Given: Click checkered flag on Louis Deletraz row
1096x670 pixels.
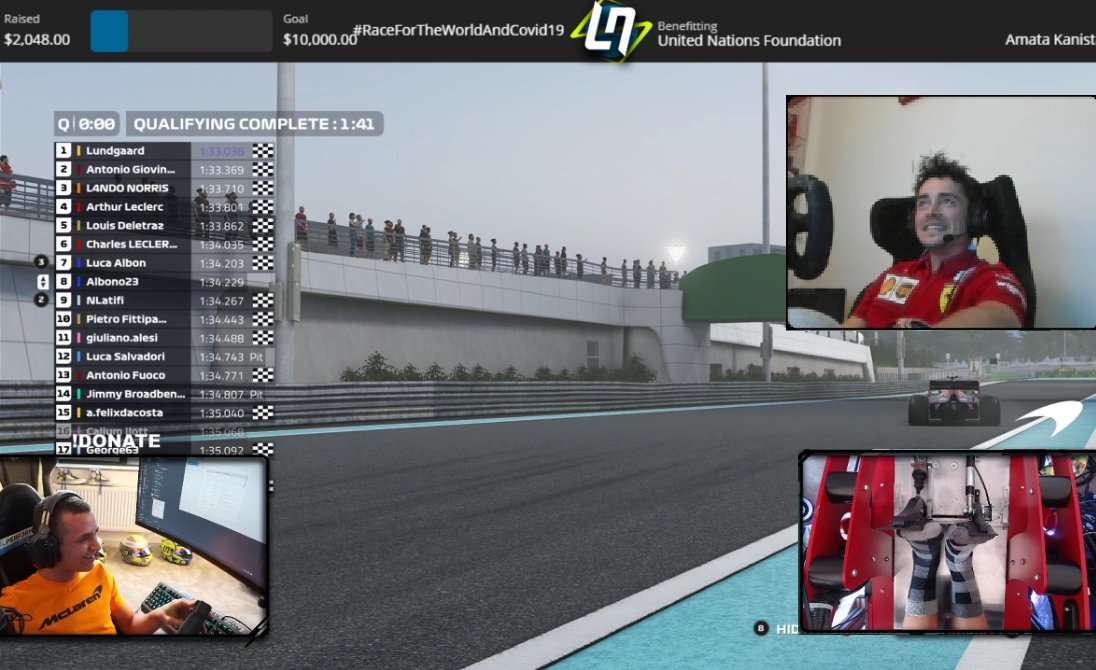Looking at the screenshot, I should pyautogui.click(x=263, y=226).
